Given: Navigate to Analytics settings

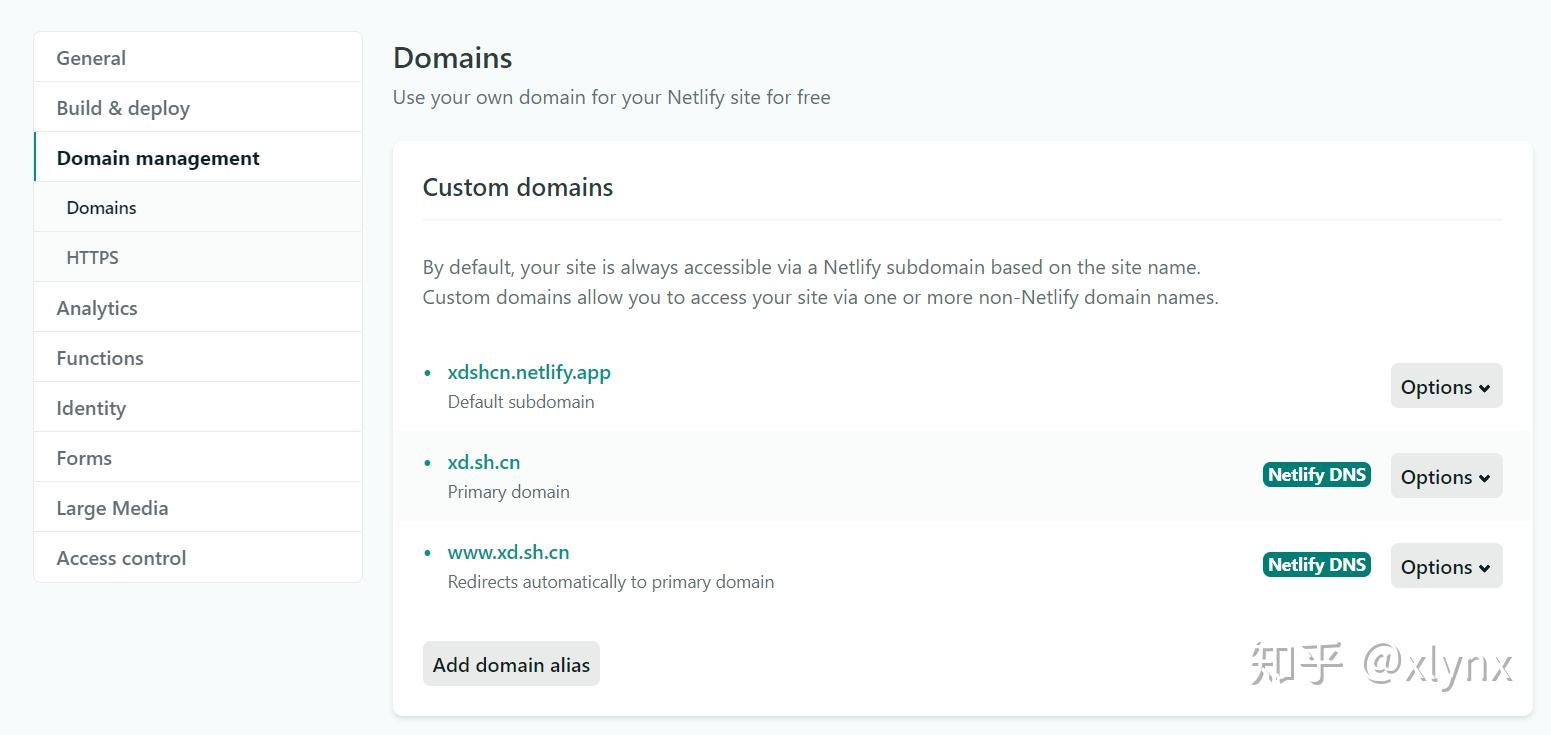Looking at the screenshot, I should 97,308.
